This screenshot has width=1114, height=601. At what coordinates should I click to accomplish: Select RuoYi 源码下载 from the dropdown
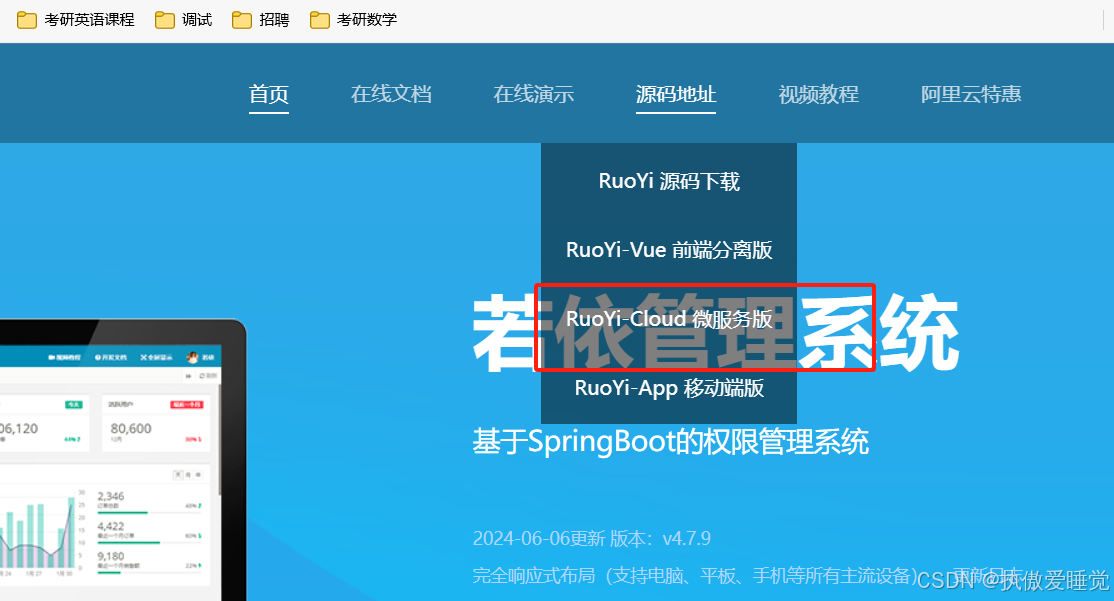click(669, 181)
